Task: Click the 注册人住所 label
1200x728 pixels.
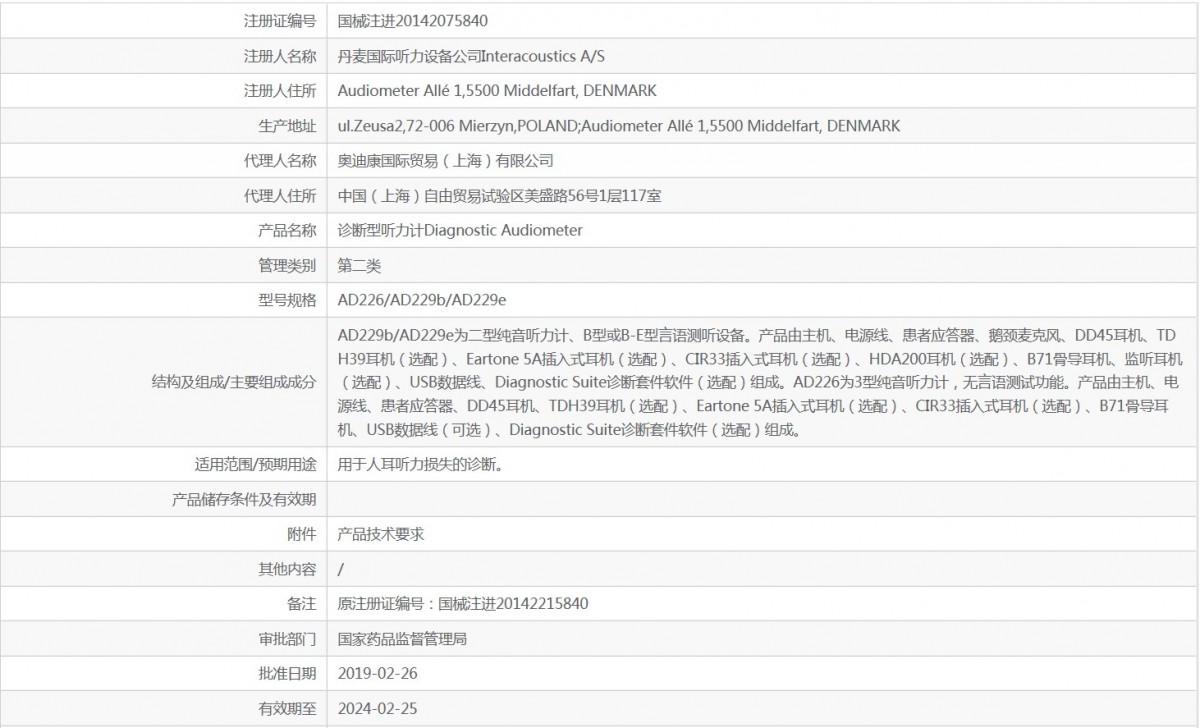Action: tap(280, 90)
